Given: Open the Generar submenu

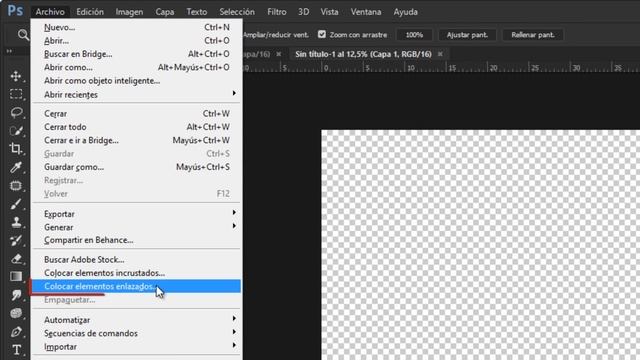Looking at the screenshot, I should coord(136,227).
